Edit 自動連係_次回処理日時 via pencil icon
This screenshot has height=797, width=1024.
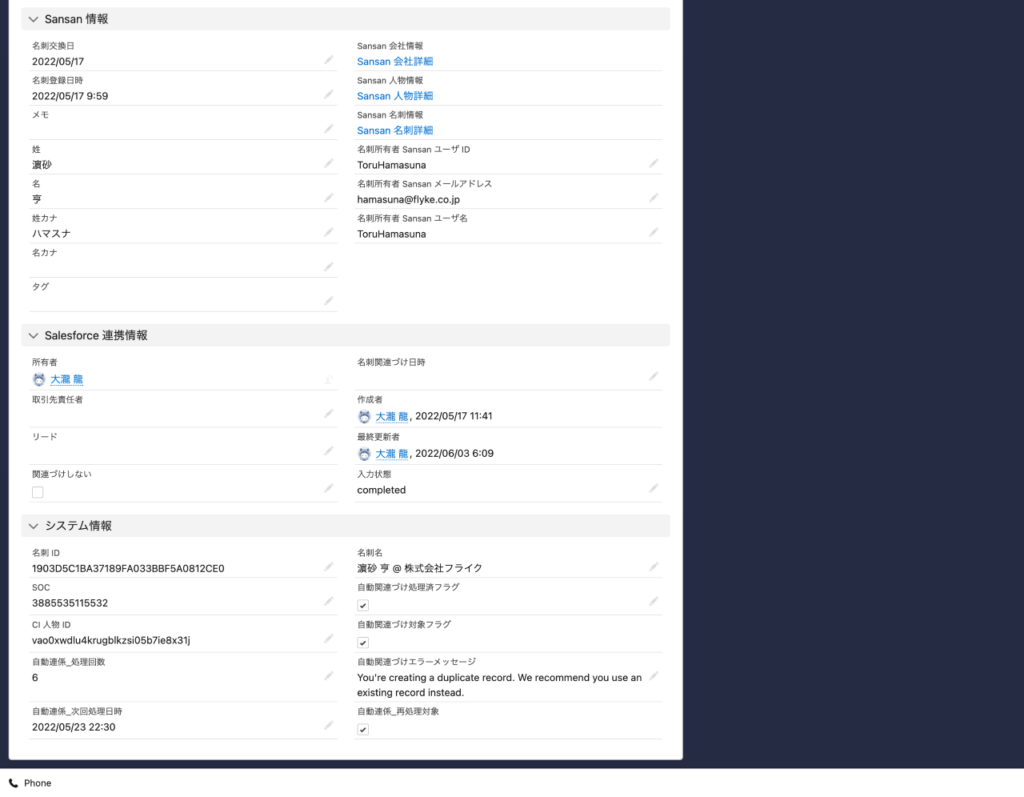coord(328,726)
